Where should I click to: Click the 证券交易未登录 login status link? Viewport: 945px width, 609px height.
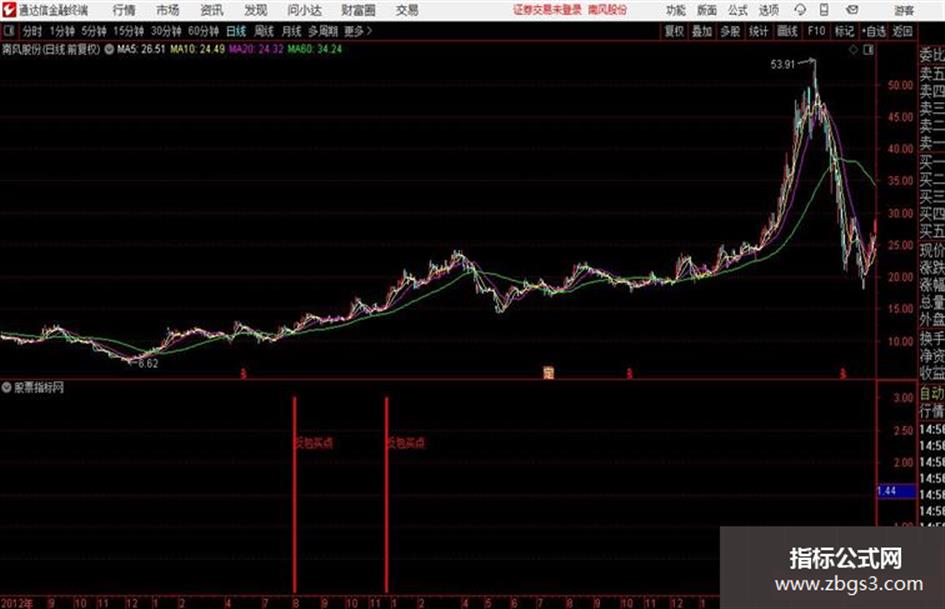547,10
